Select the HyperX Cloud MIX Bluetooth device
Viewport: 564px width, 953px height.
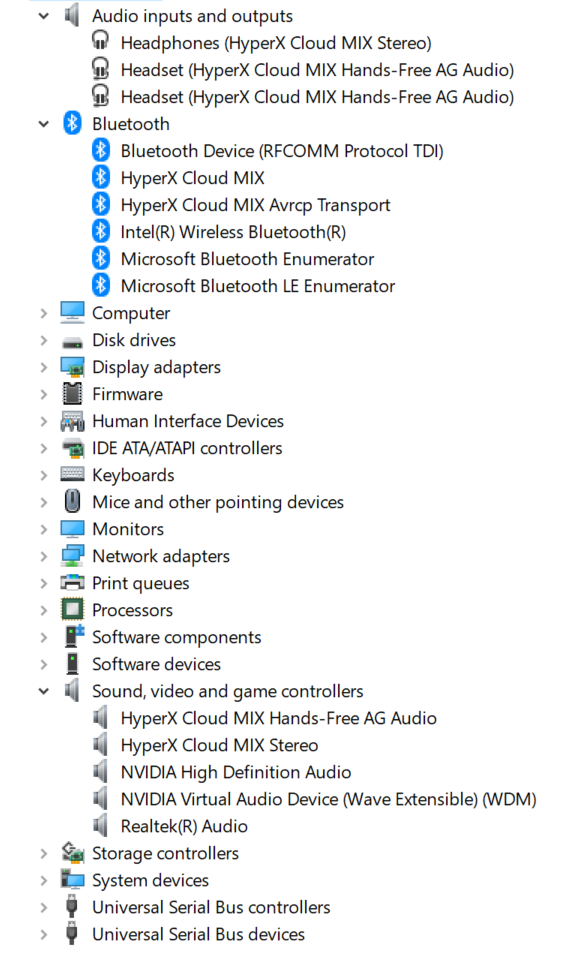click(193, 178)
